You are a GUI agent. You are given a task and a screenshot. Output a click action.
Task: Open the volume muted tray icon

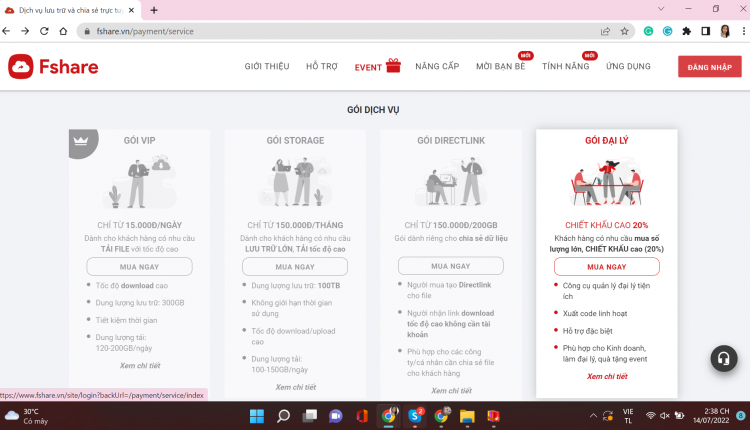tap(665, 416)
